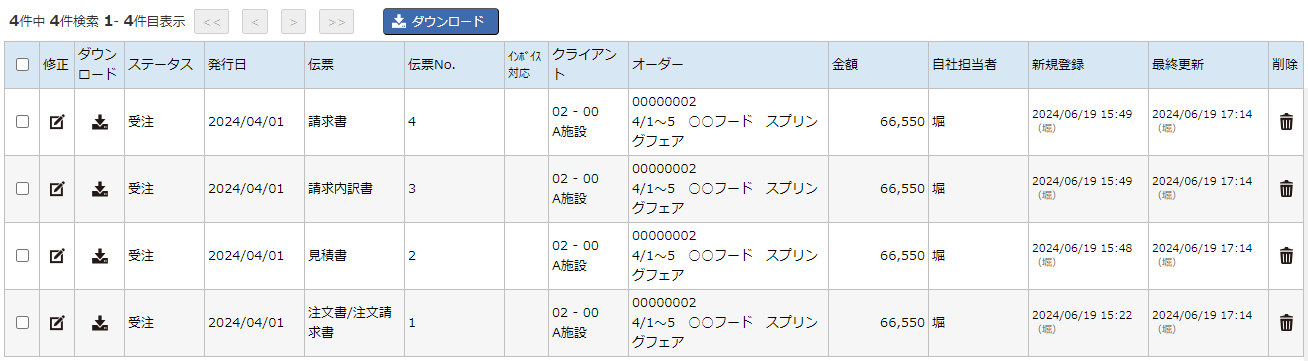Delete 伝票No. 4 row via trash icon
The width and height of the screenshot is (1308, 361).
1286,122
